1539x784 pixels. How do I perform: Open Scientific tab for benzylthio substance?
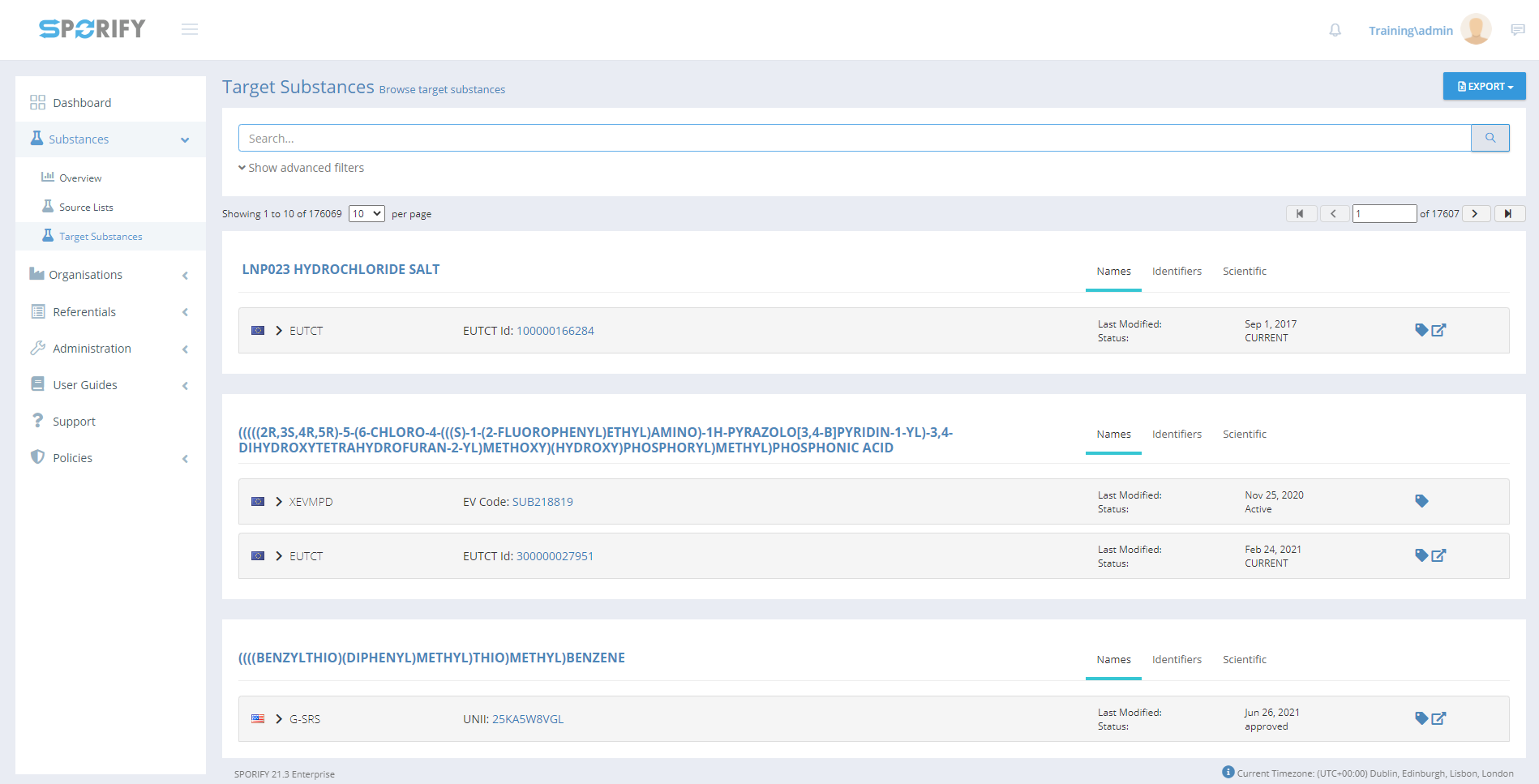tap(1244, 660)
